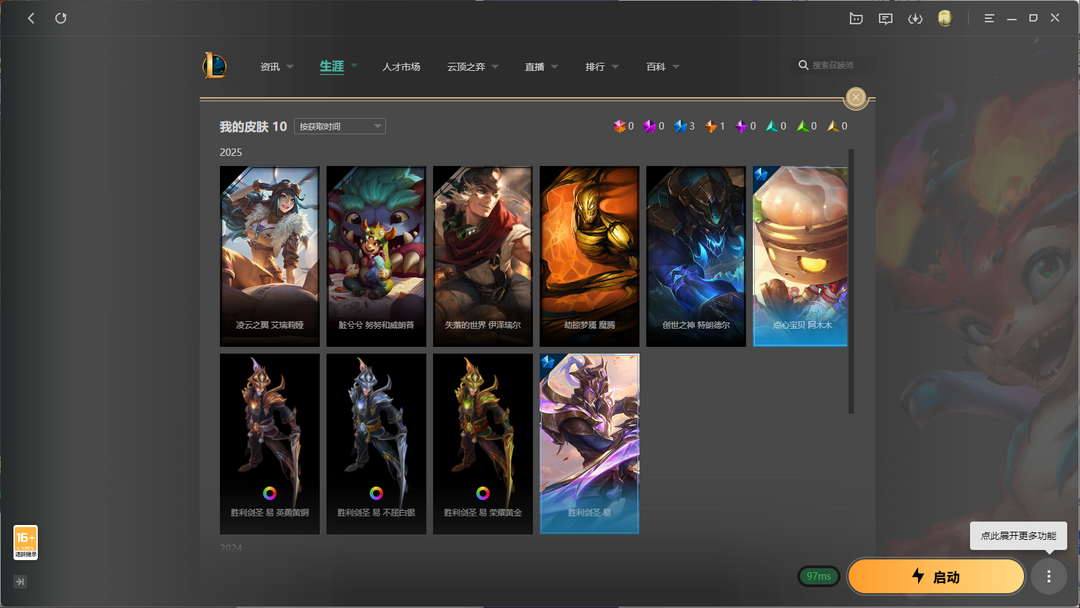Select the teal triangle rarity icon
This screenshot has height=608, width=1080.
click(771, 126)
